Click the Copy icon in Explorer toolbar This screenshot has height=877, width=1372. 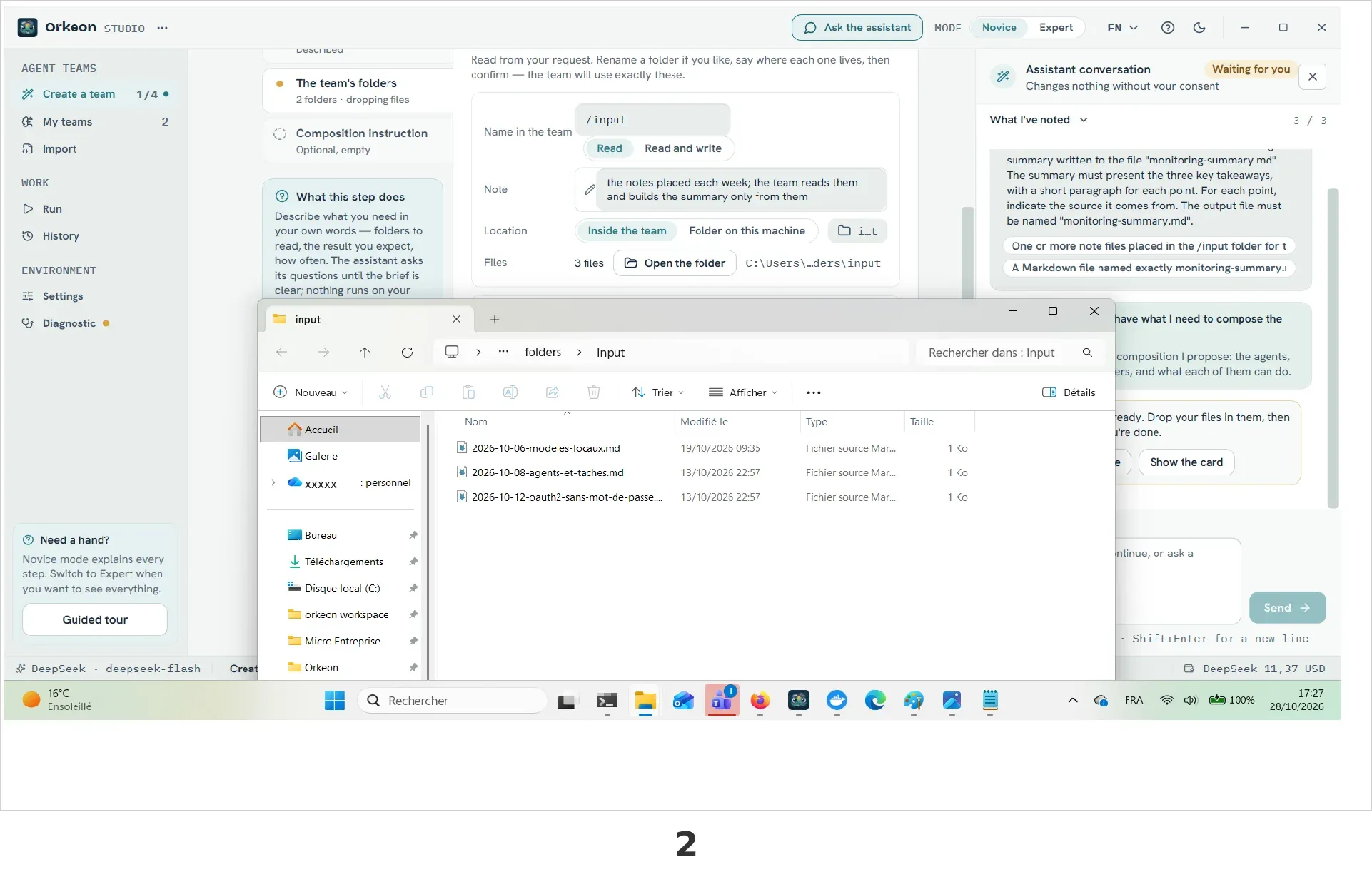click(427, 392)
